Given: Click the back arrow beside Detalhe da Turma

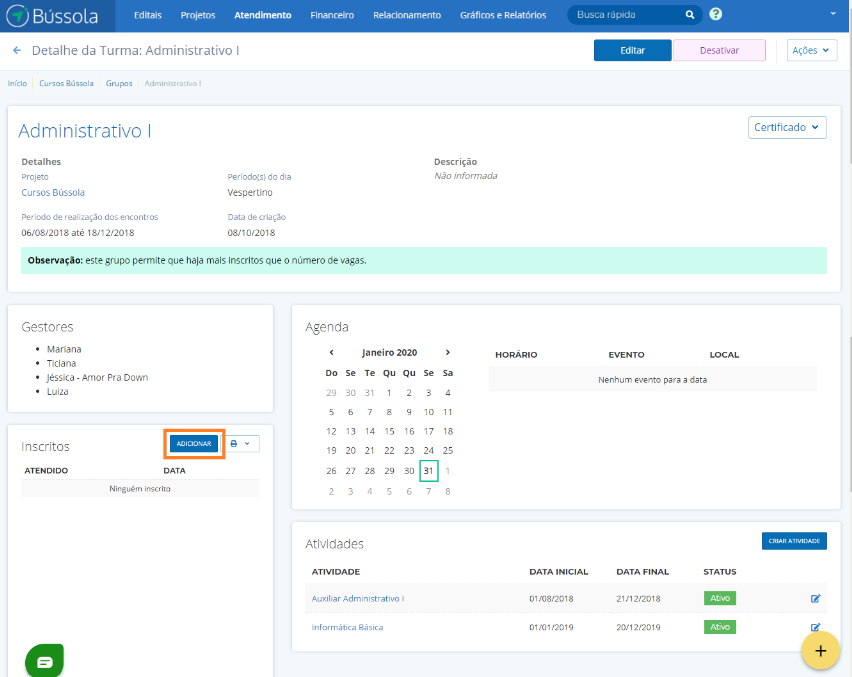Looking at the screenshot, I should [17, 50].
